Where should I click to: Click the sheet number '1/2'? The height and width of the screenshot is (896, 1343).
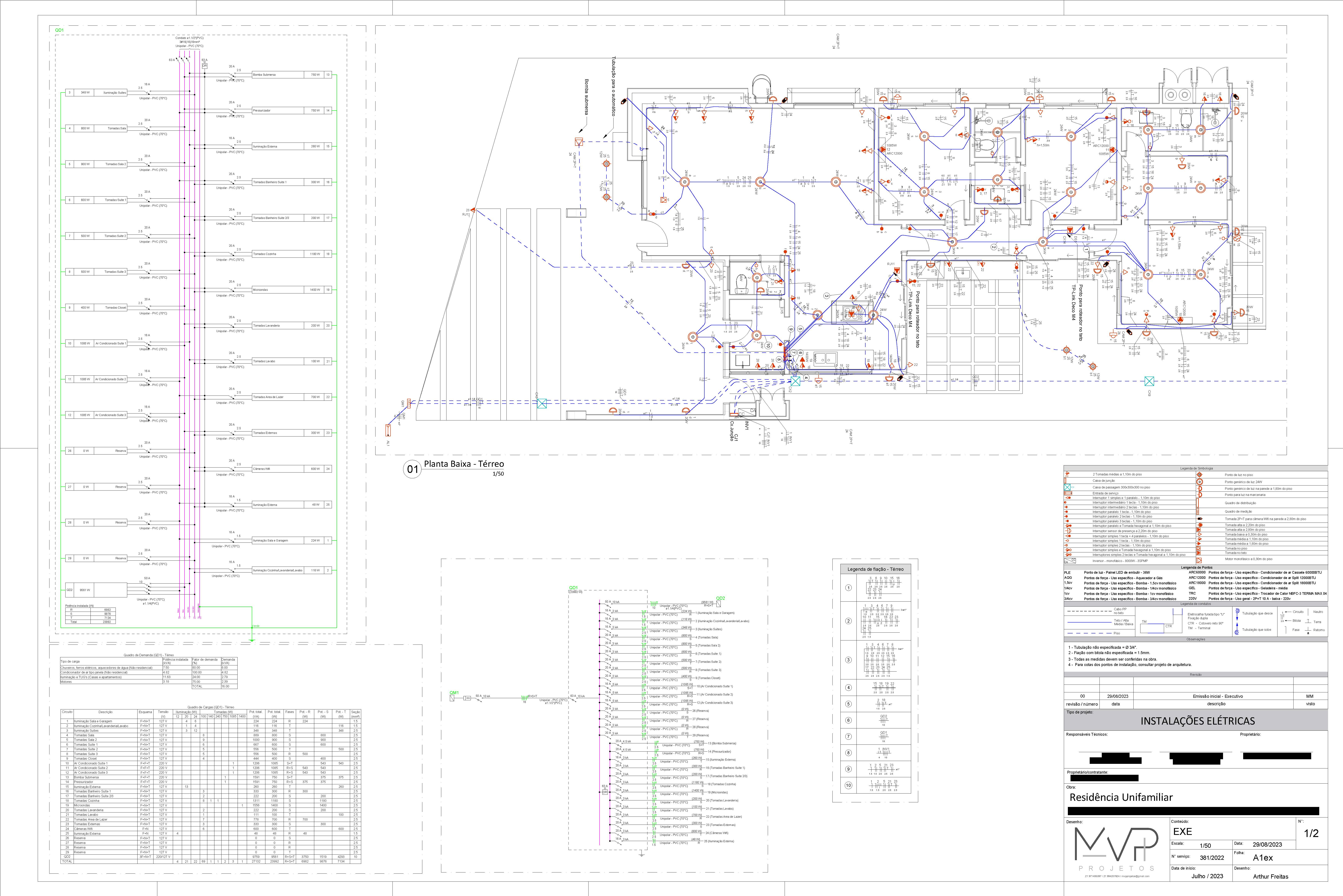pos(1312,833)
